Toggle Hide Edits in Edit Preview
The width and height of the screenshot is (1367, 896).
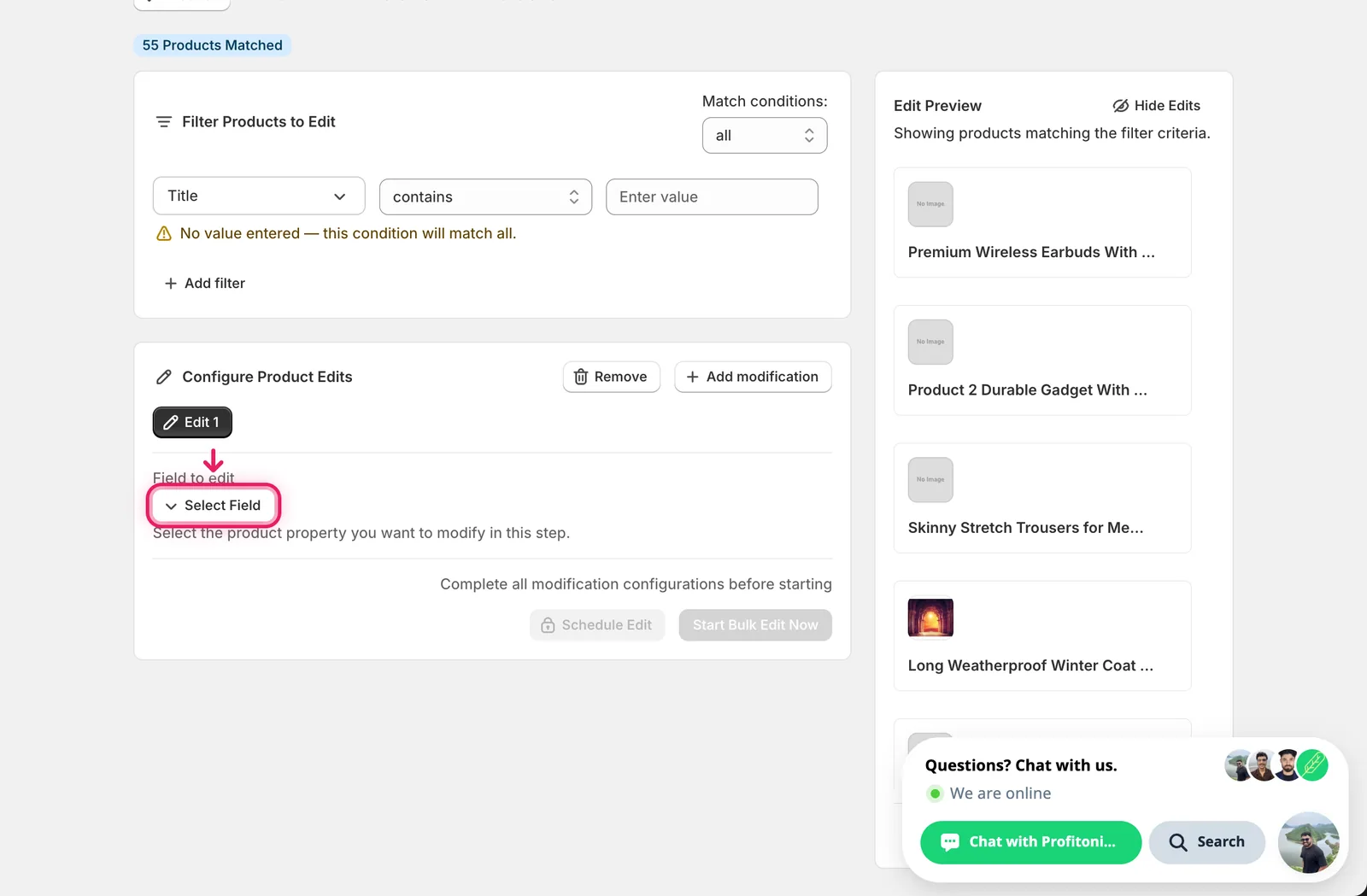(1156, 105)
